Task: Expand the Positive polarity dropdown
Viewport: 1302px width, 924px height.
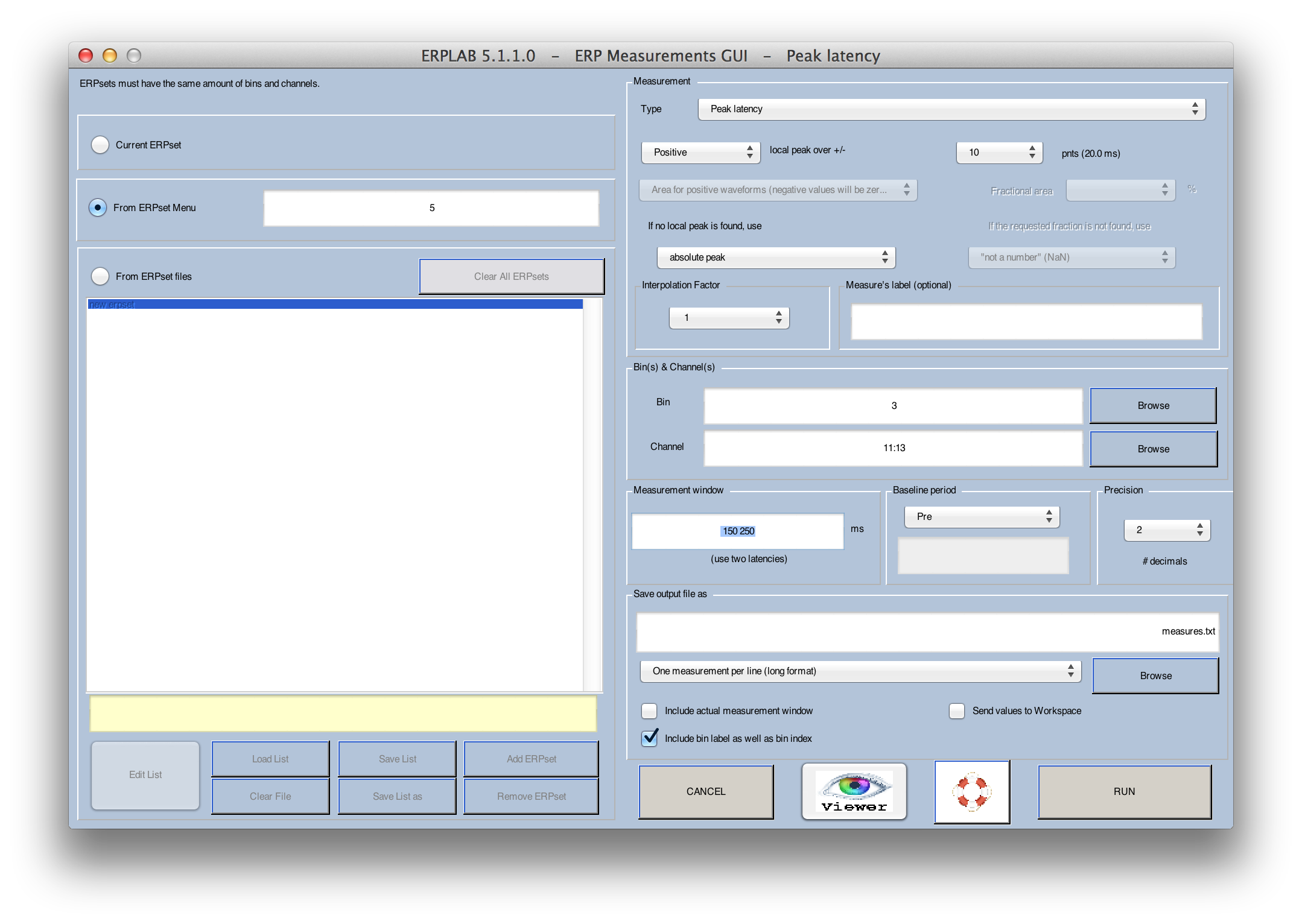Action: (700, 152)
